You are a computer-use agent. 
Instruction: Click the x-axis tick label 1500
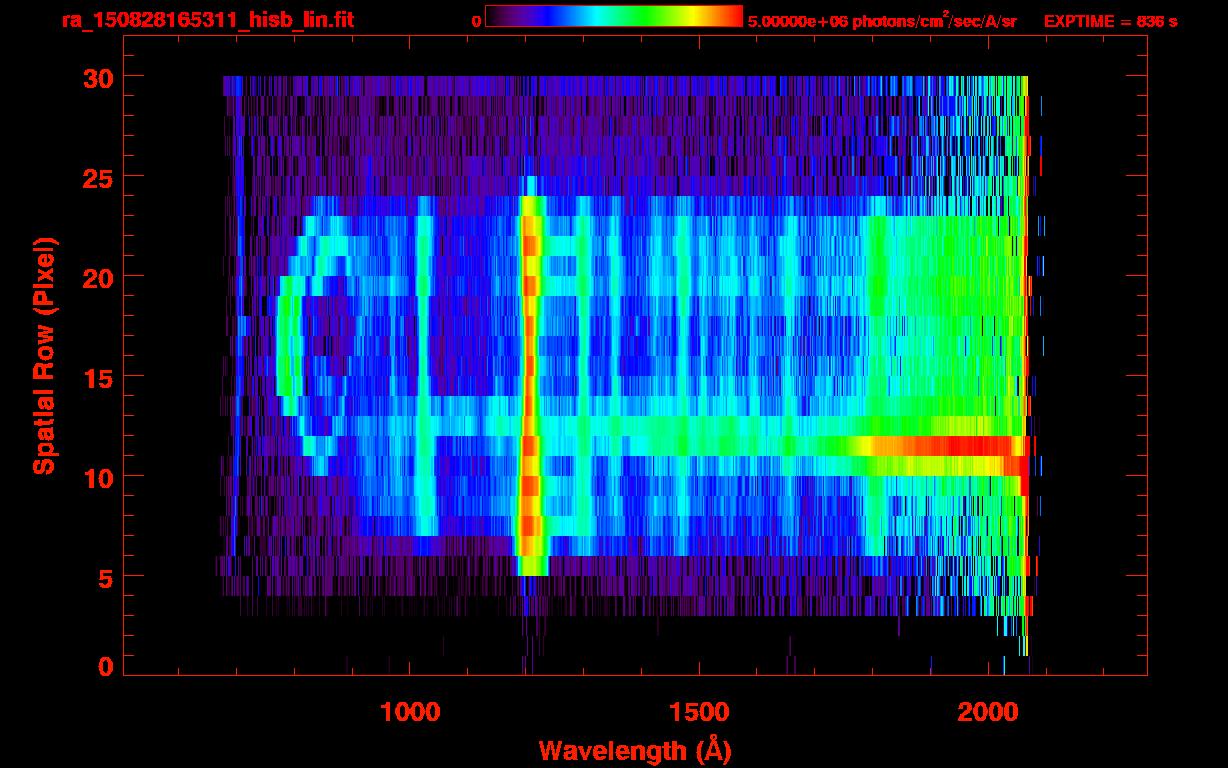[699, 713]
